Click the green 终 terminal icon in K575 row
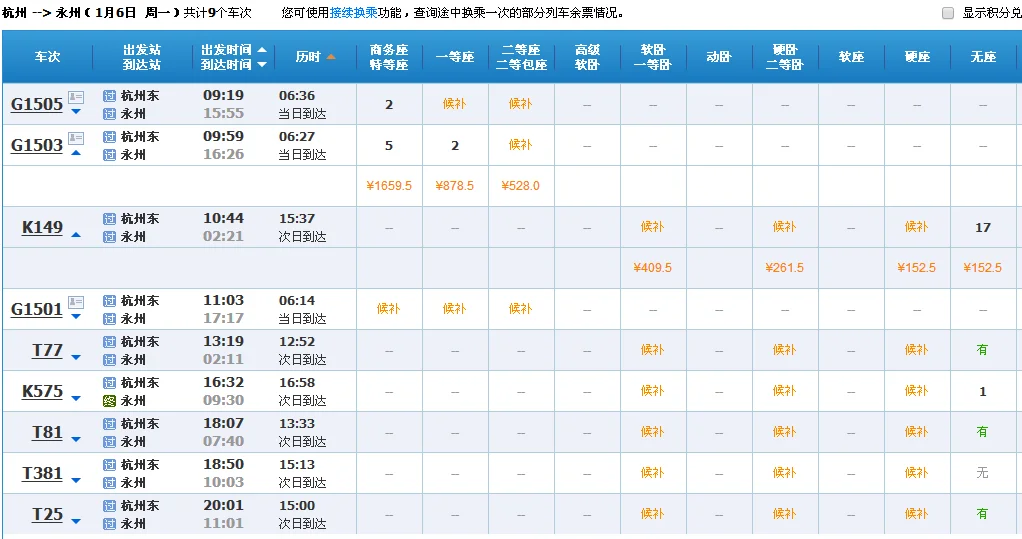The width and height of the screenshot is (1022, 539). [110, 401]
